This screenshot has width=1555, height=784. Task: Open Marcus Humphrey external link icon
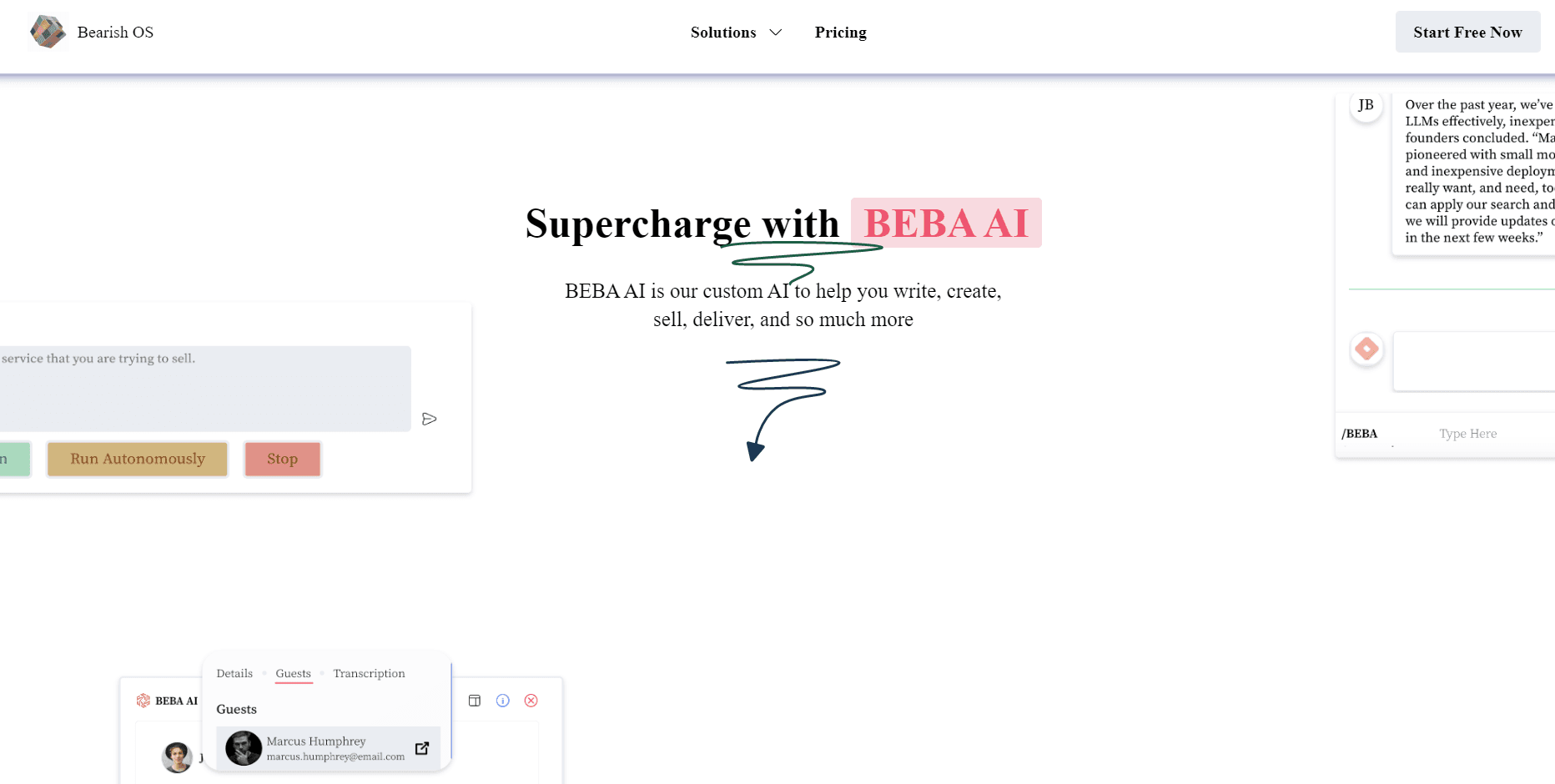click(422, 748)
